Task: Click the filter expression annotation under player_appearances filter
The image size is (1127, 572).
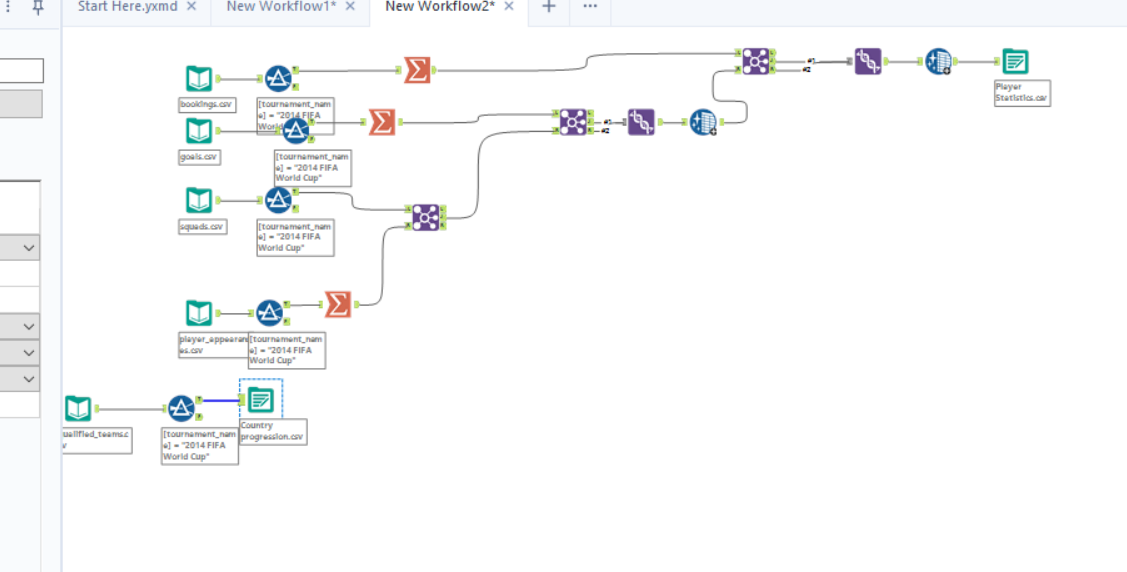Action: pos(287,350)
